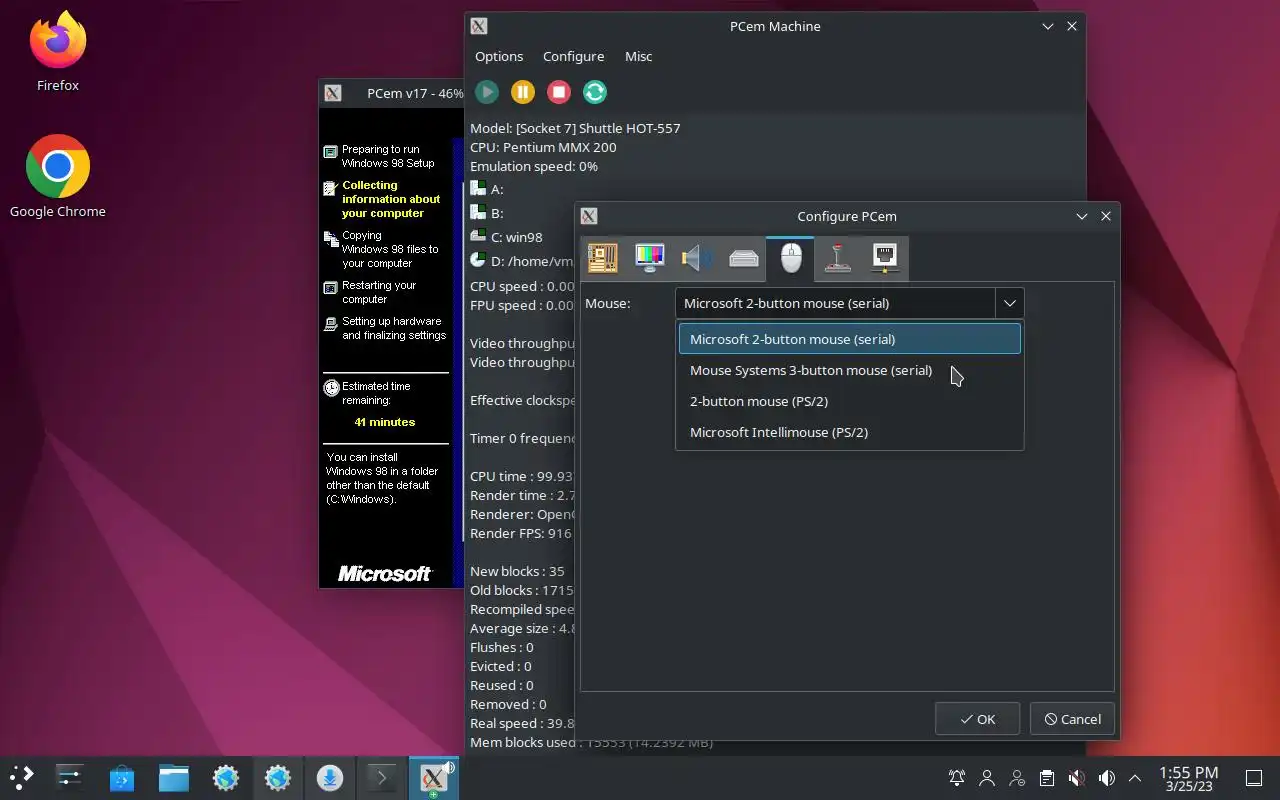Click the show desktop button in taskbar
Screen dimensions: 1280x800
1253,777
